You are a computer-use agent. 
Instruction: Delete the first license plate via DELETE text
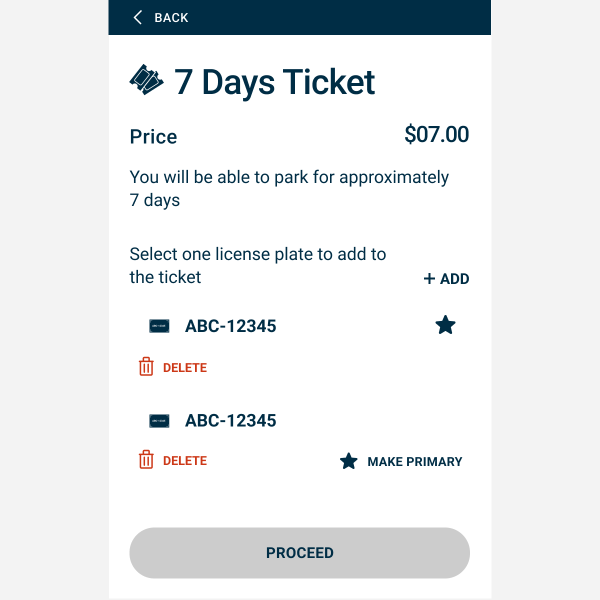coord(185,368)
